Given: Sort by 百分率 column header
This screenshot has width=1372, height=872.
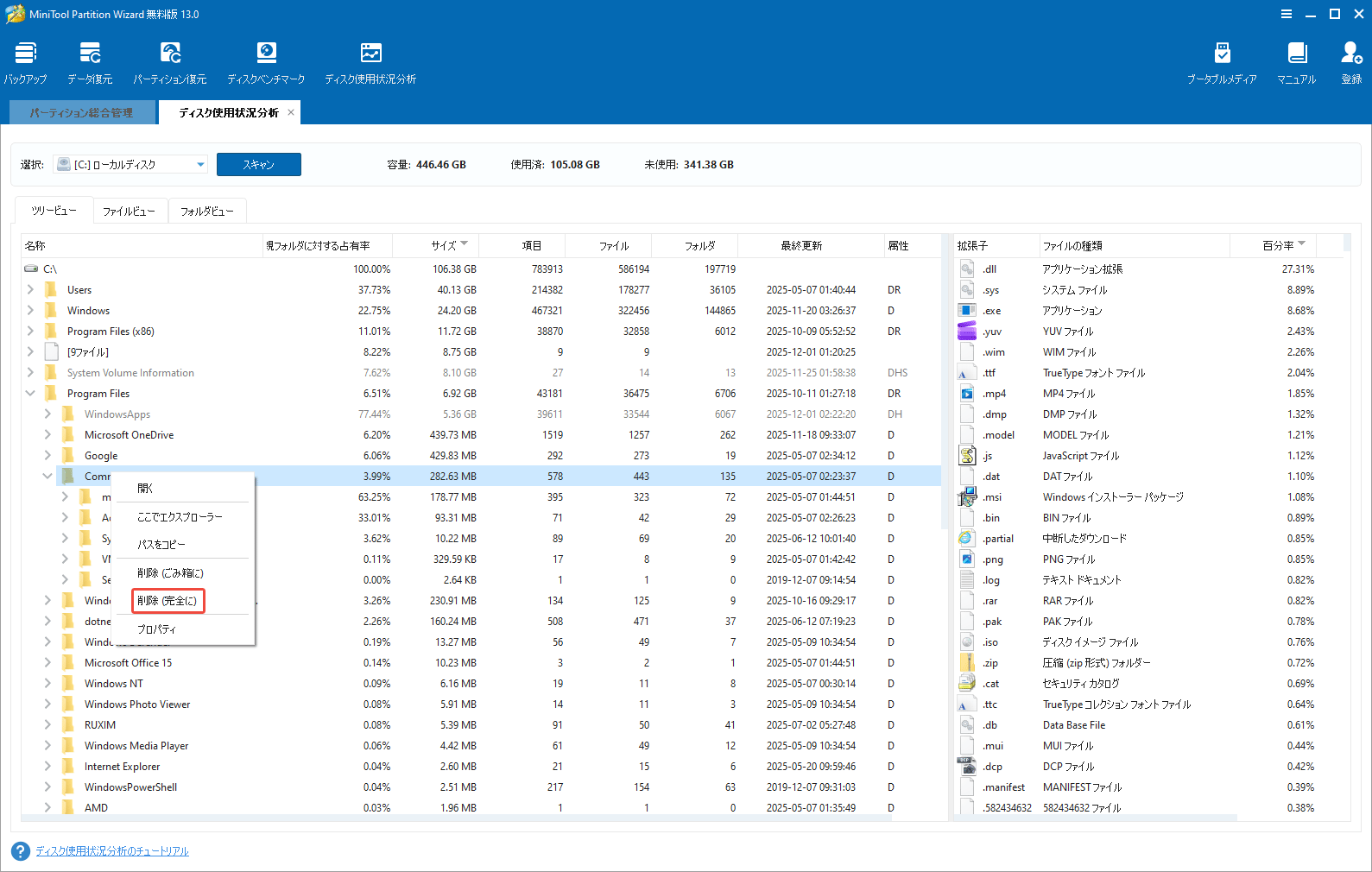Looking at the screenshot, I should click(1273, 245).
